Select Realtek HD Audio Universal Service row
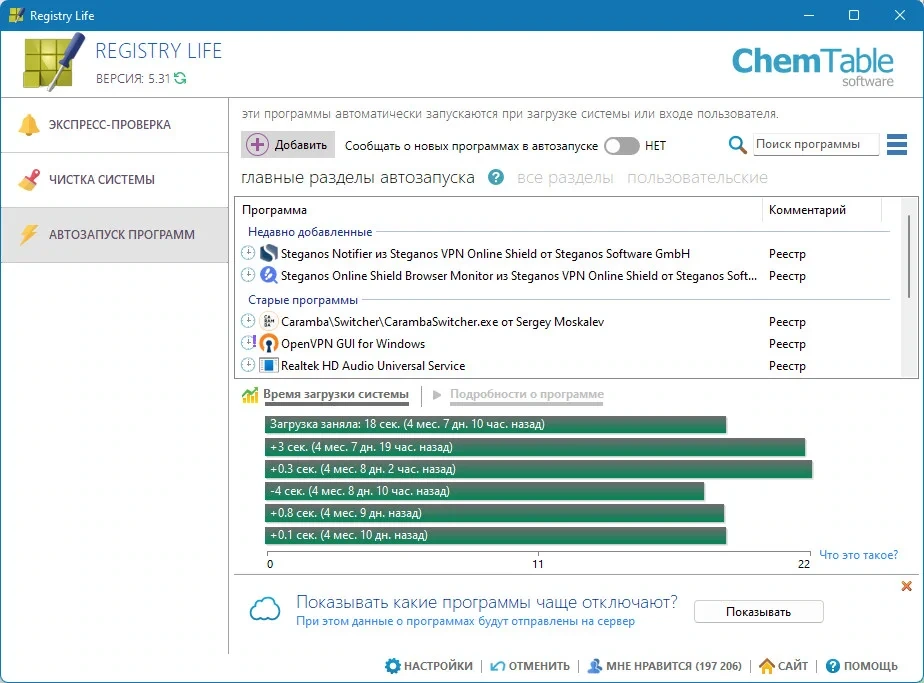This screenshot has height=683, width=924. point(373,365)
